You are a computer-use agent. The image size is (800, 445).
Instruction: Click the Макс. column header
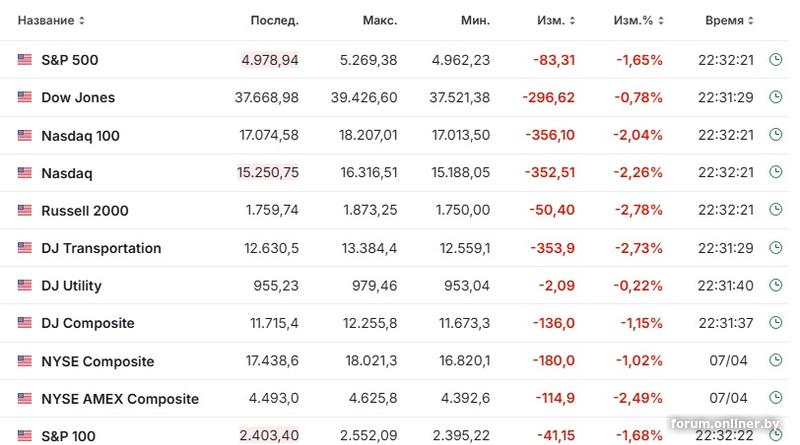(380, 20)
